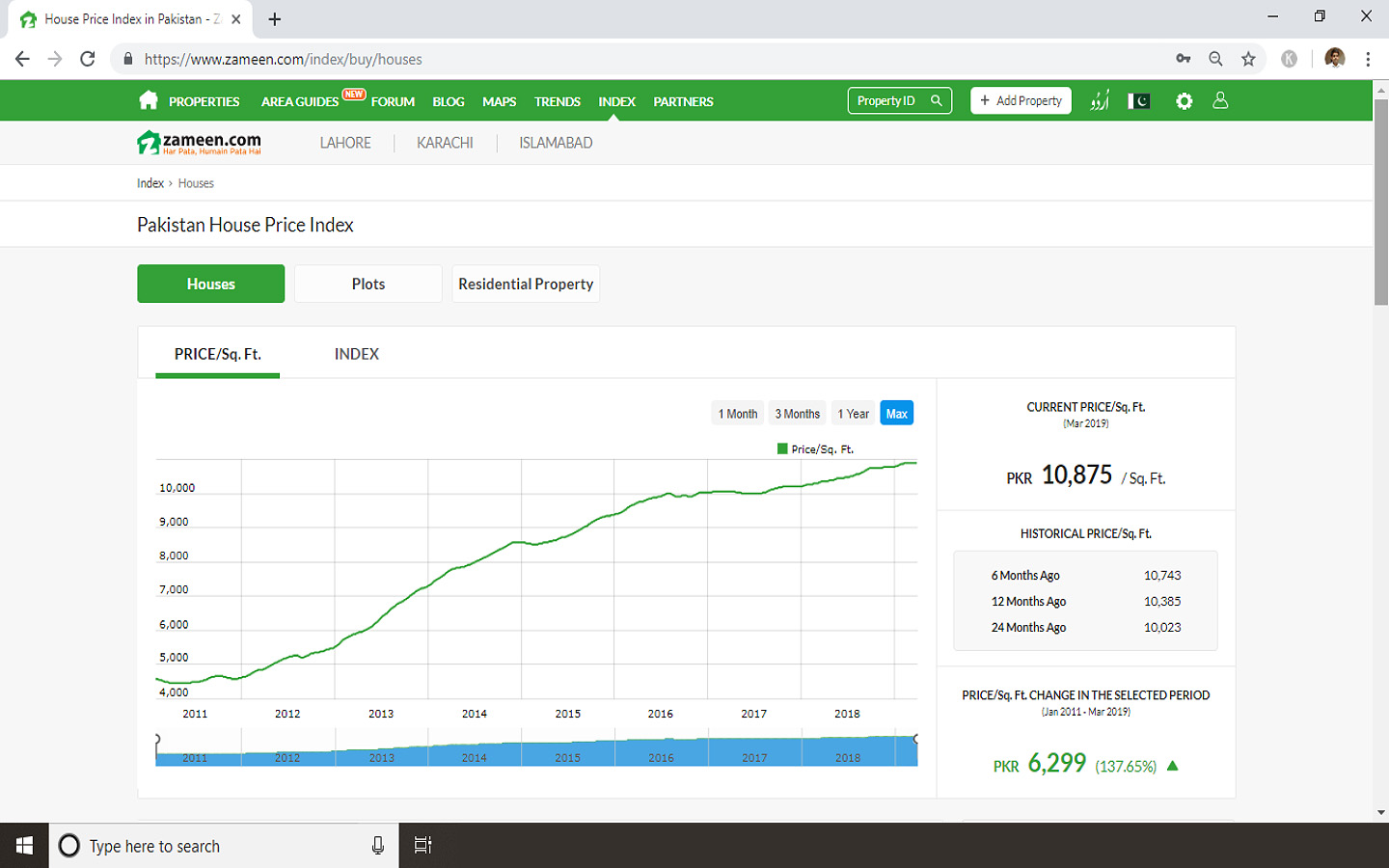Open the settings gear icon

(x=1184, y=101)
